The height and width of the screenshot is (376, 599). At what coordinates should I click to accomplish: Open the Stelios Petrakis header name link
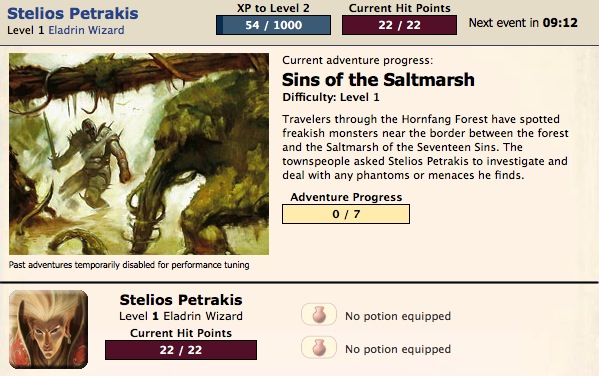coord(73,13)
